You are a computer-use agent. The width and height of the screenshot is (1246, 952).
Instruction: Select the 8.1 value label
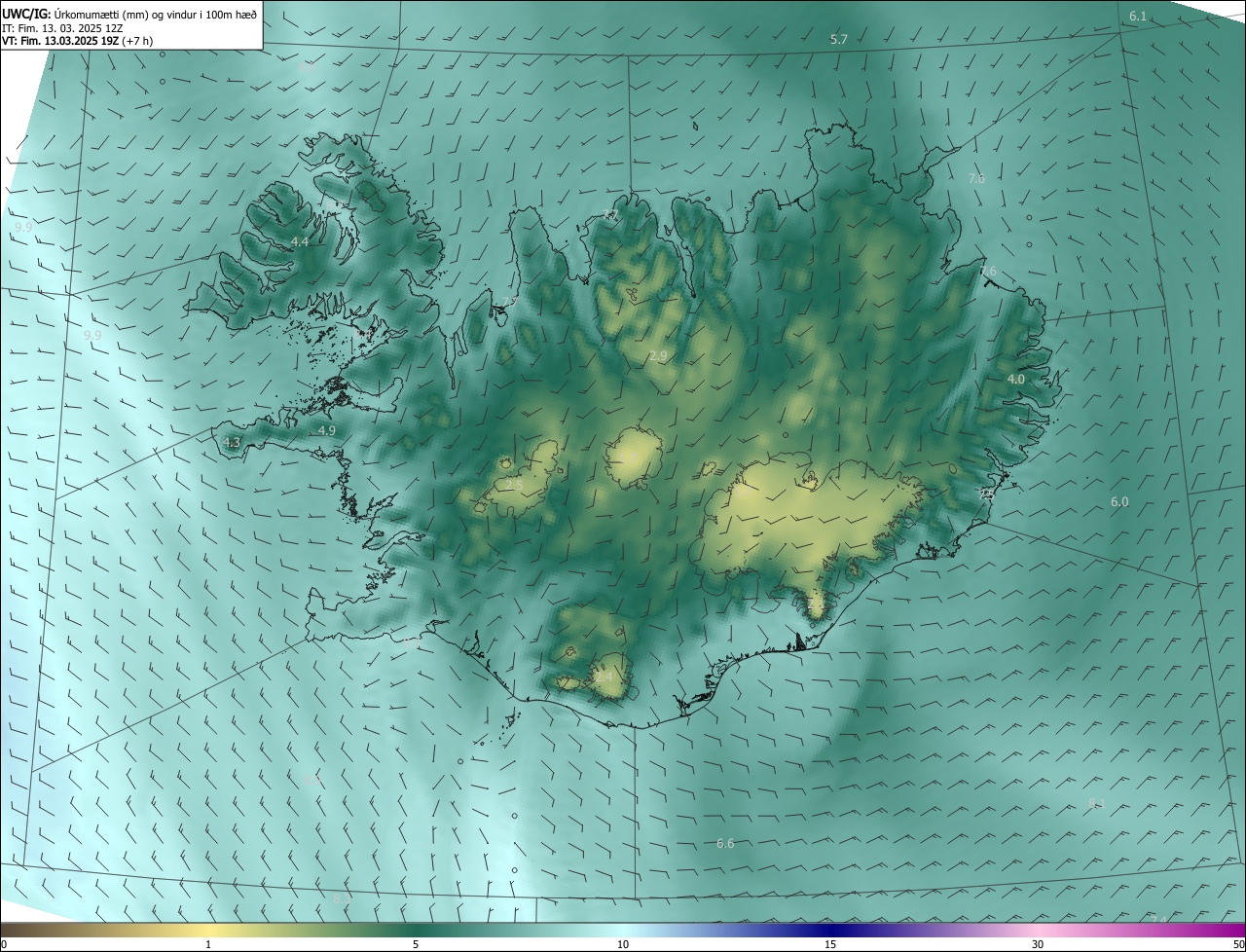[x=1097, y=803]
